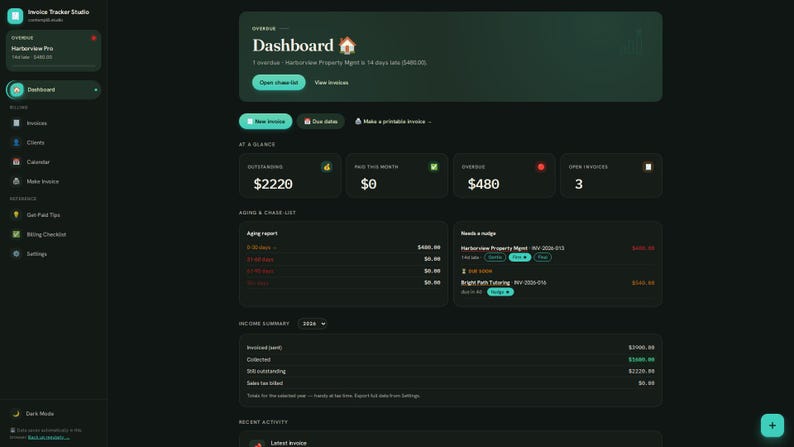This screenshot has width=794, height=447.
Task: Select the Final reminder tone pill
Action: (542, 257)
